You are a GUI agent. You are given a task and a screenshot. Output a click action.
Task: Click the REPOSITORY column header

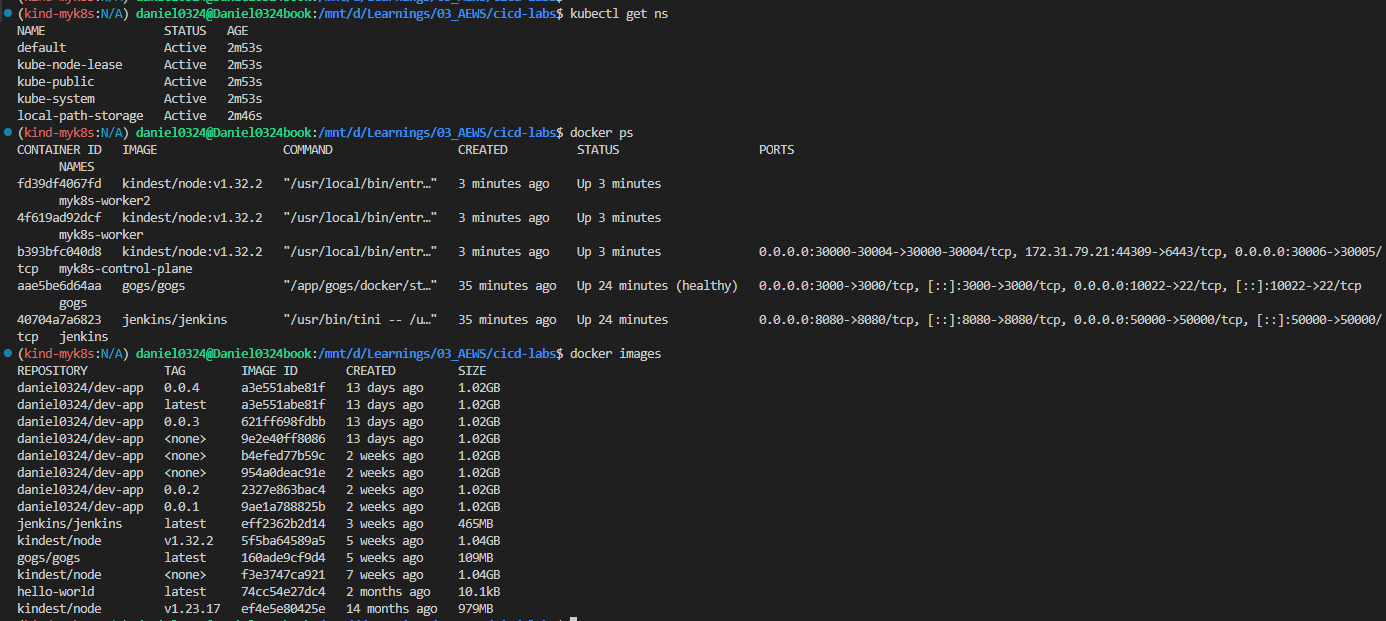[x=52, y=371]
